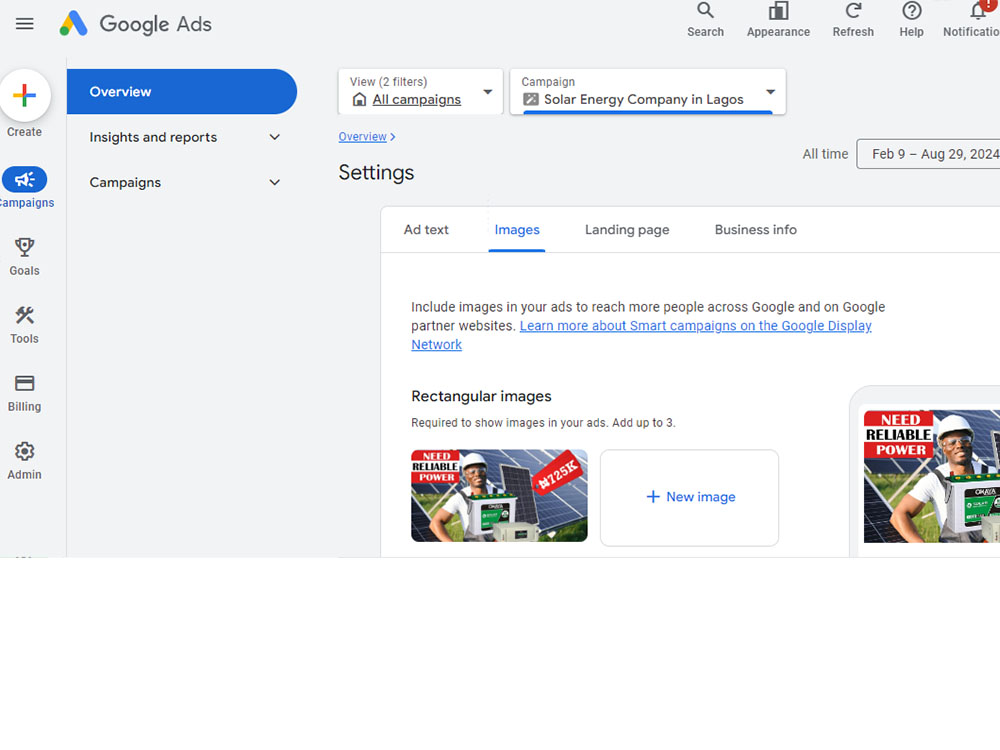Open the date range Feb 9 – Aug 29, 2024
Screen dimensions: 1000x750
tap(929, 154)
